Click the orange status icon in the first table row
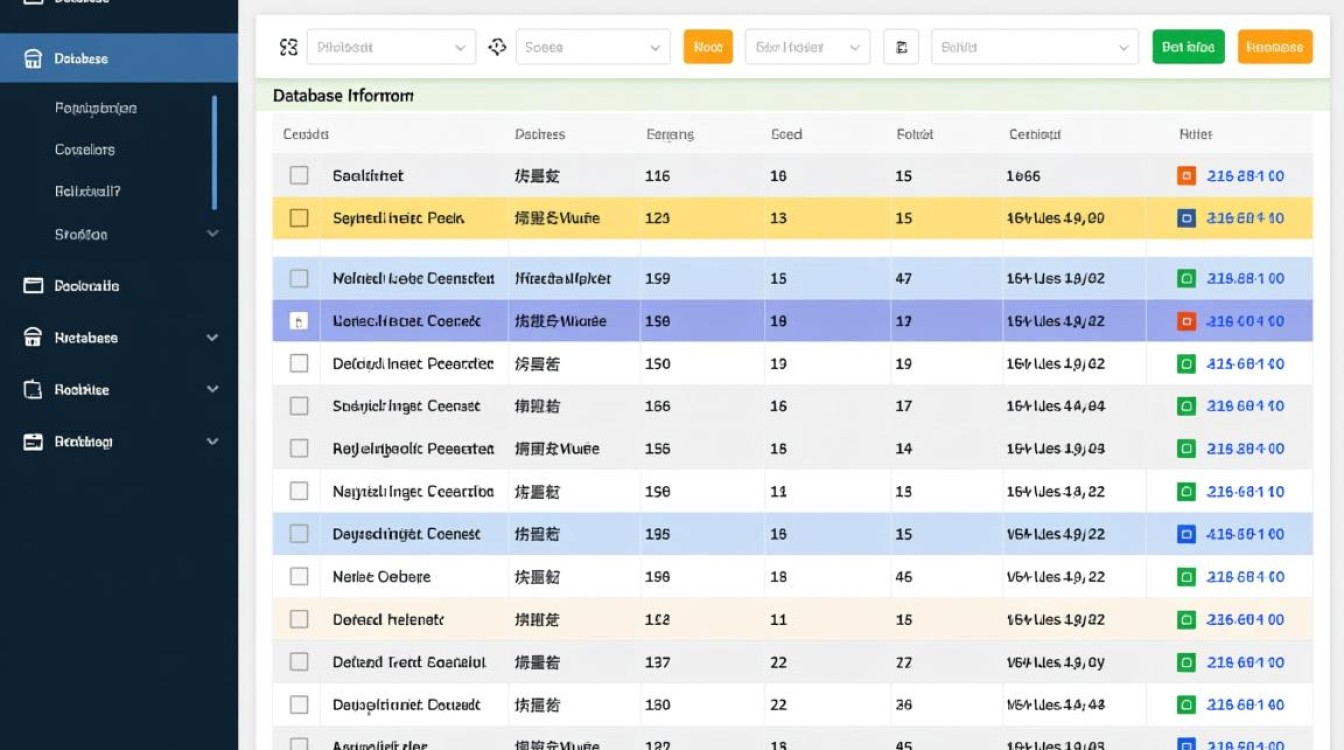1344x750 pixels. [x=1186, y=176]
